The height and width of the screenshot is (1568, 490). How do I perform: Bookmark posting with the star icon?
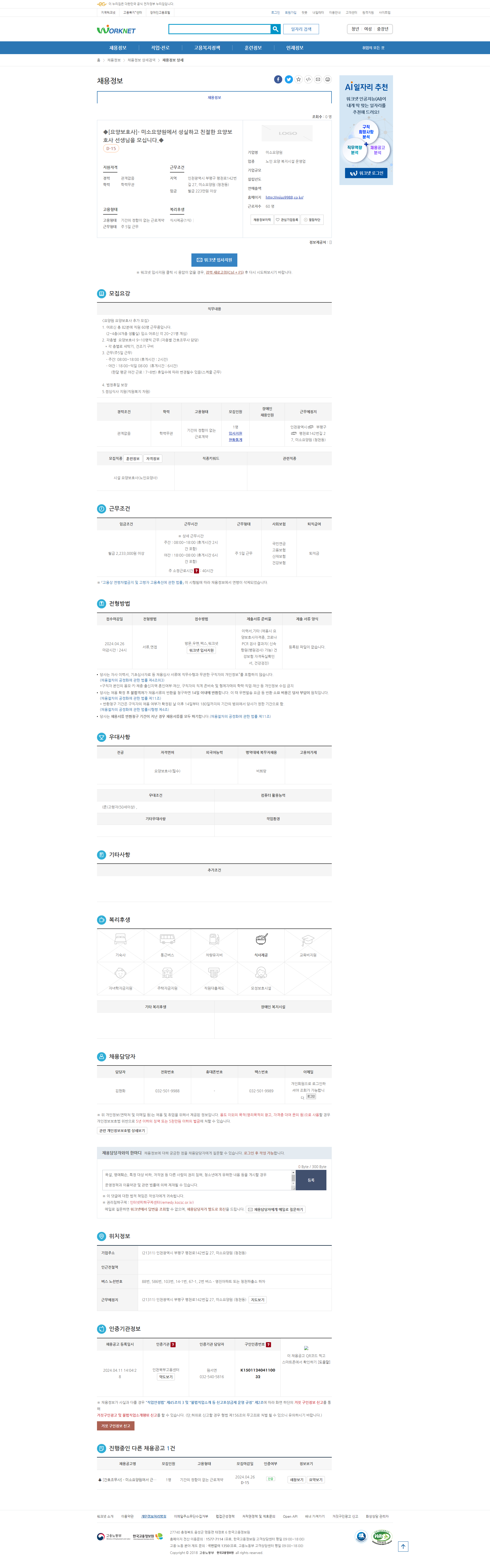click(298, 80)
